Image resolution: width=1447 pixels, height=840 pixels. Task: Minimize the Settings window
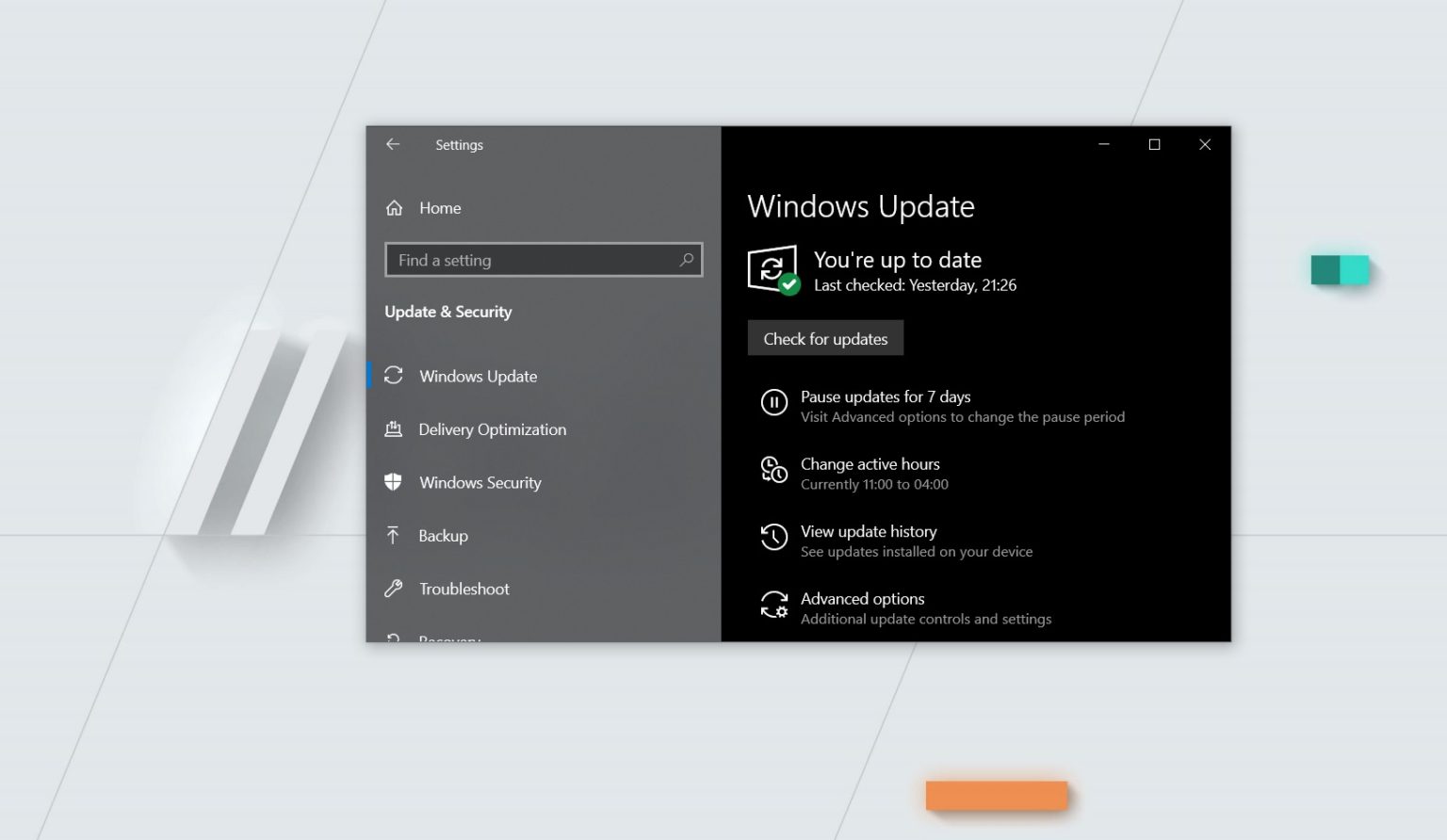1104,144
